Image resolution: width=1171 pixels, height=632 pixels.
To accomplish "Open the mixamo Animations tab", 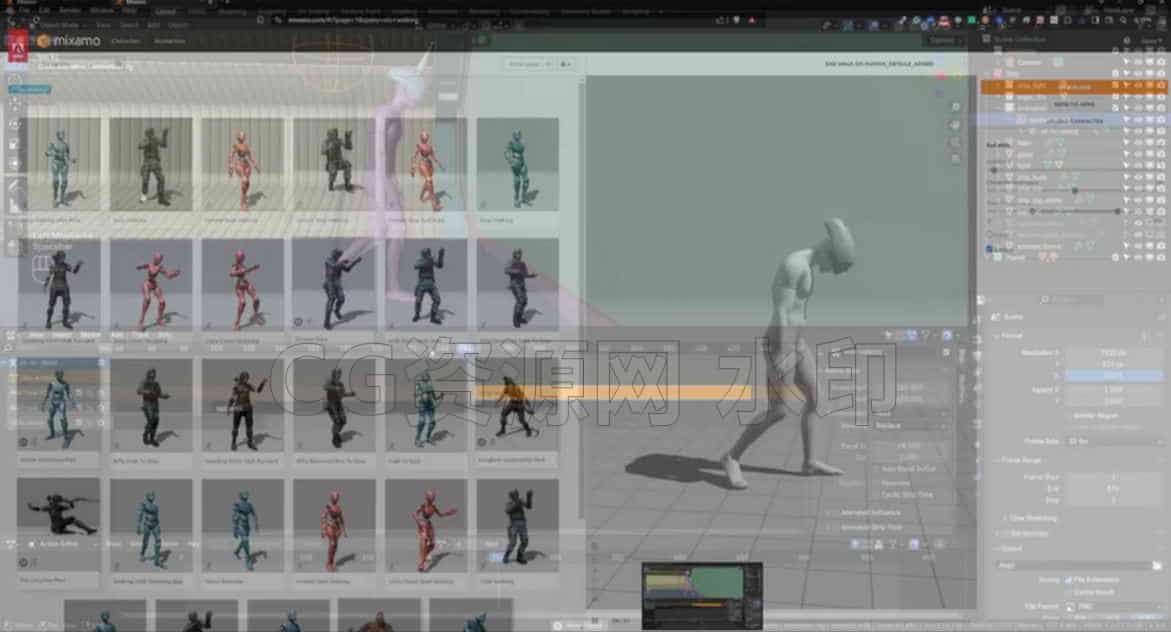I will tap(170, 41).
